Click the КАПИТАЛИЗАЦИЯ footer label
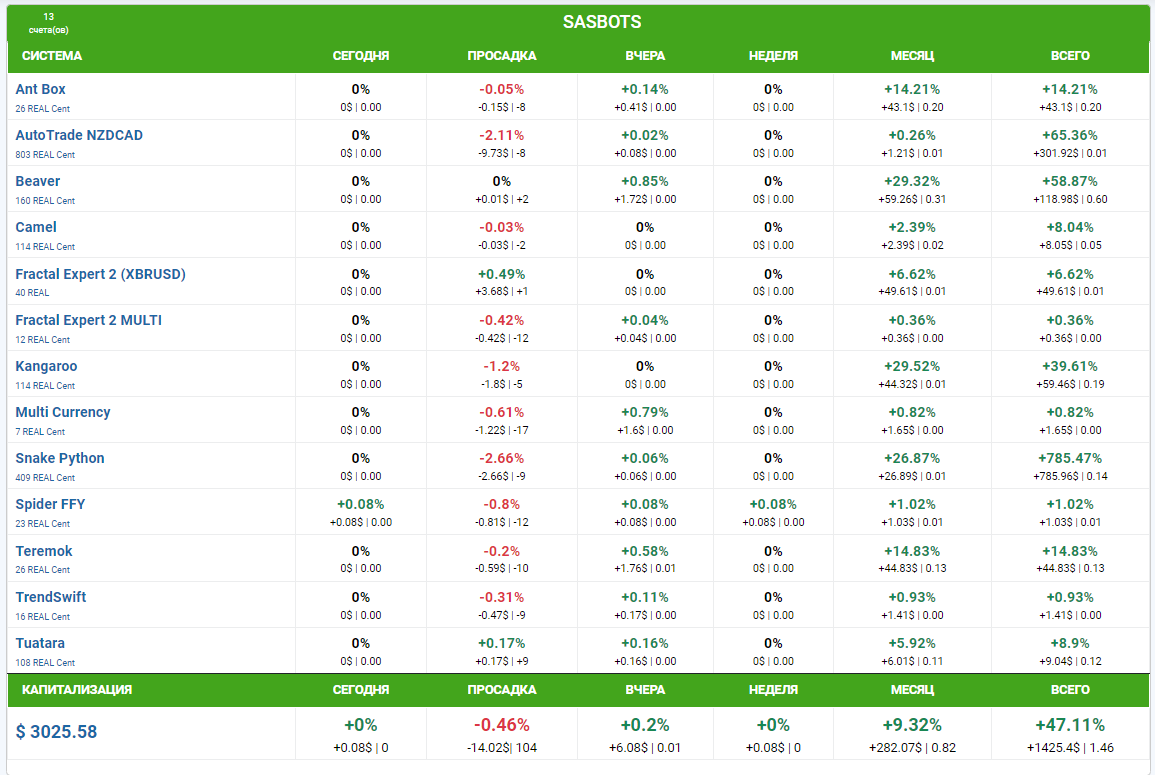1155x775 pixels. (77, 690)
